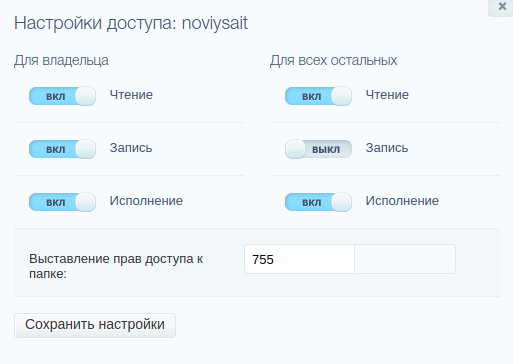
Task: Enable Запись switch for all others
Action: point(318,149)
